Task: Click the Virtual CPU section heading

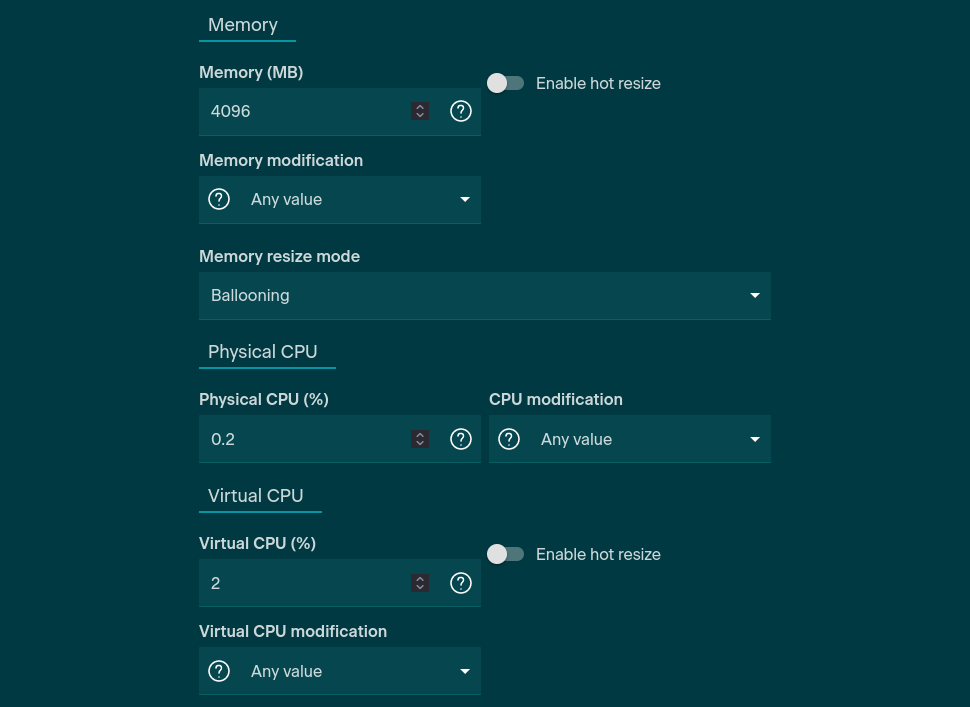Action: click(x=255, y=496)
